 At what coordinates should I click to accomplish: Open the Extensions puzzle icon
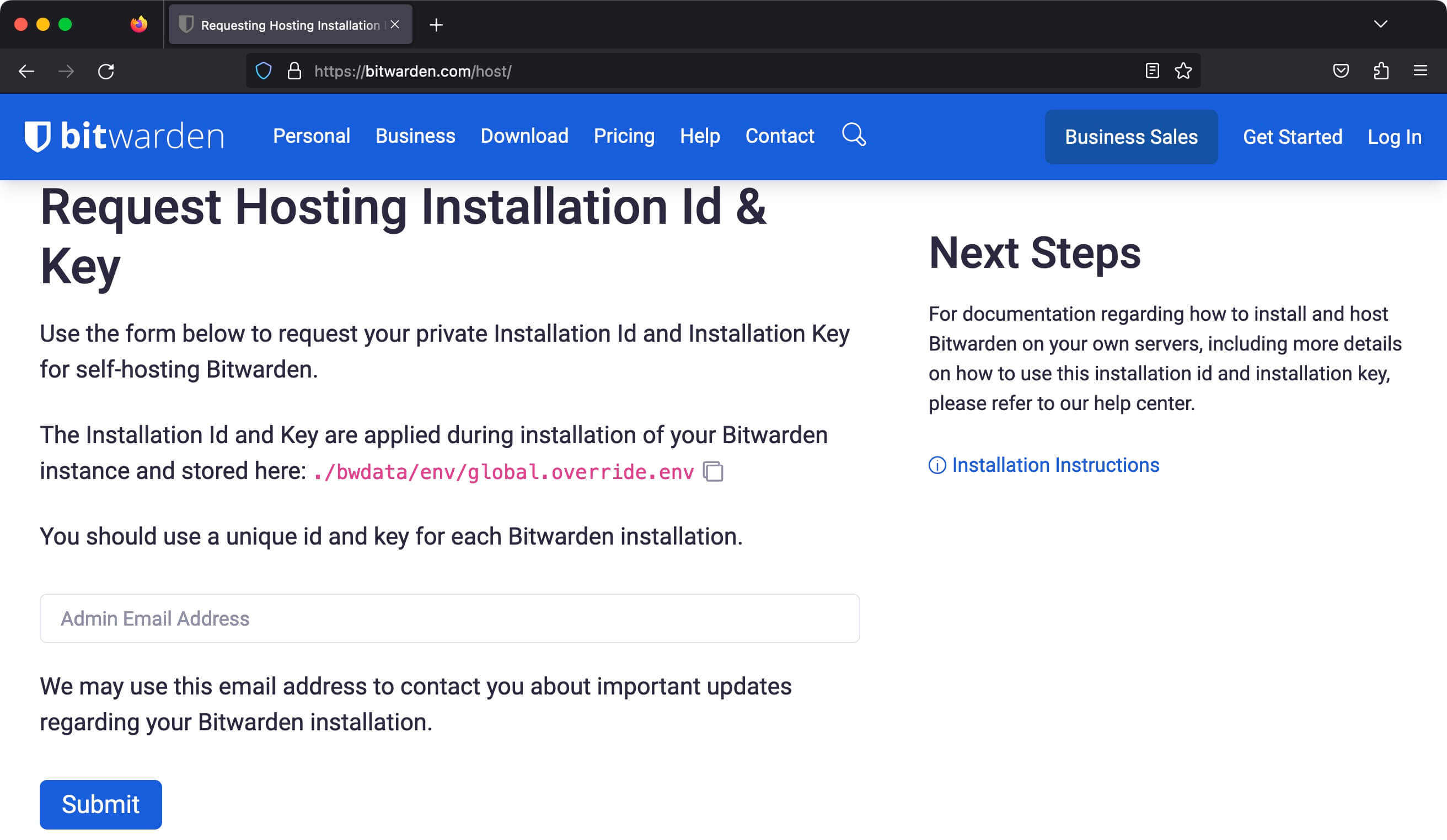1381,71
